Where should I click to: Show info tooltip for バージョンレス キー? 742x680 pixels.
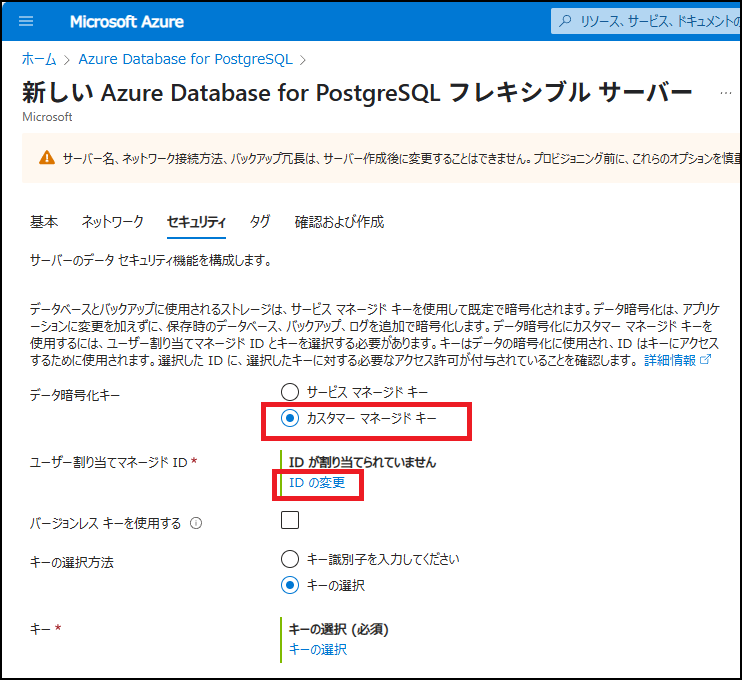click(196, 523)
